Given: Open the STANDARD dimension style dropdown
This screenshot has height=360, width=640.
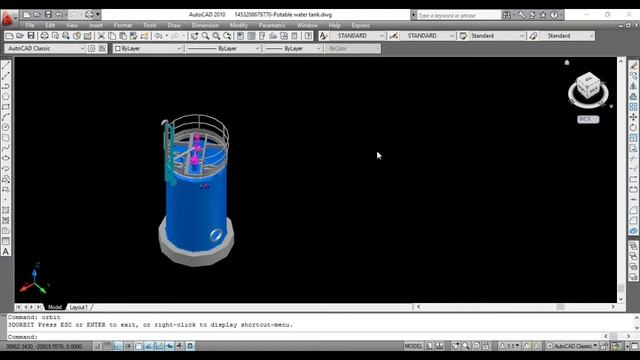Looking at the screenshot, I should tap(427, 36).
